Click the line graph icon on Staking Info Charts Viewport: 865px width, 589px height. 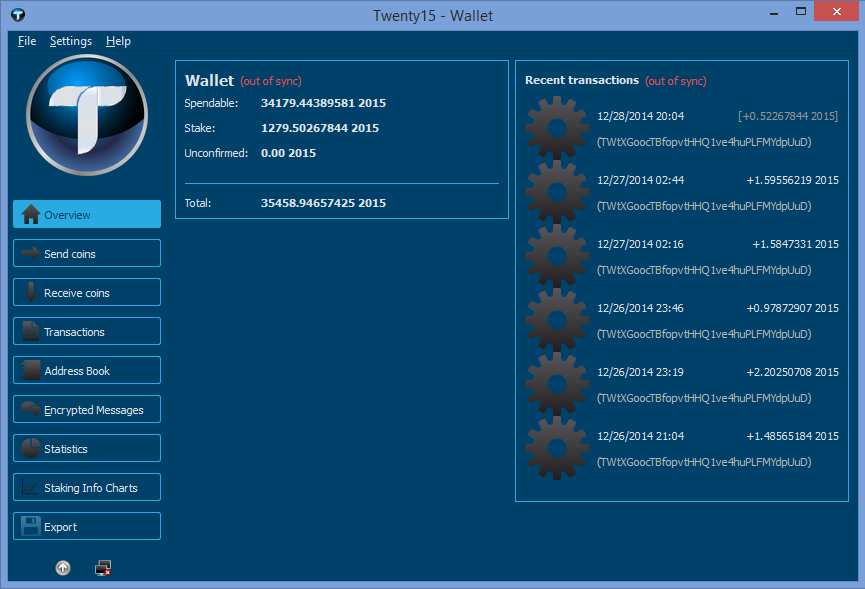click(30, 487)
